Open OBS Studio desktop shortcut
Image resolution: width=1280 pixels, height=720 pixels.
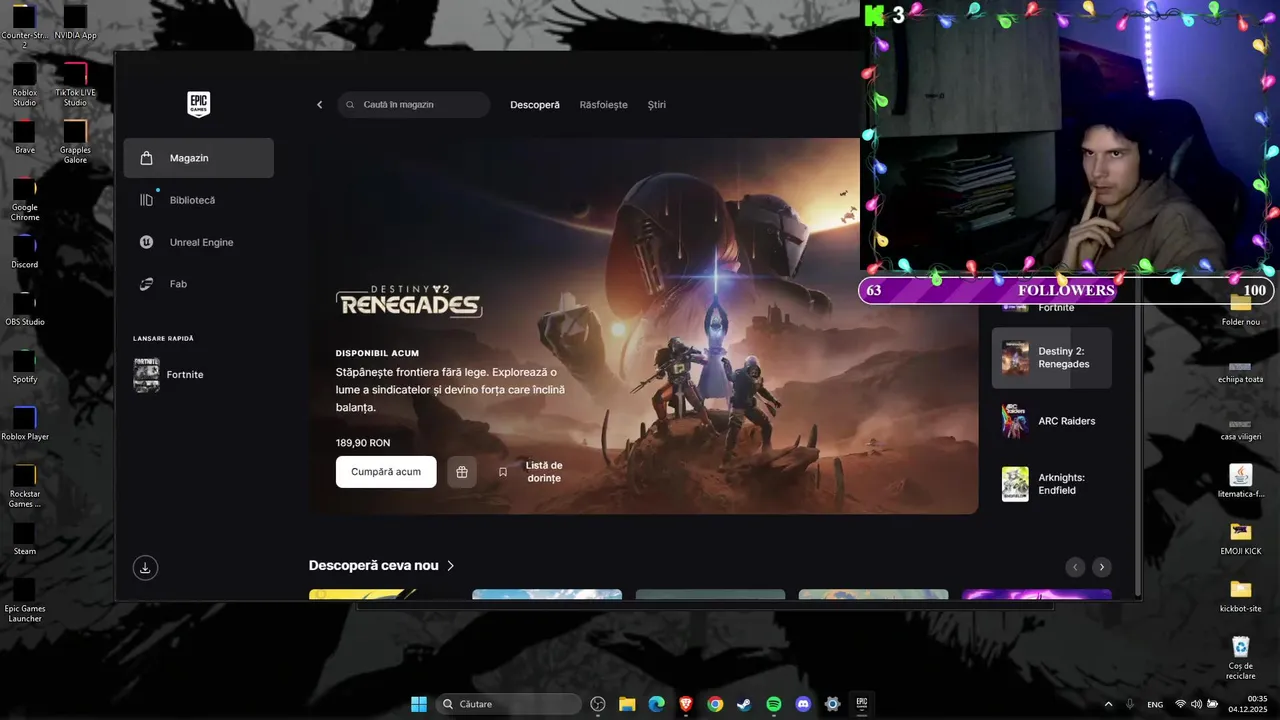24,310
